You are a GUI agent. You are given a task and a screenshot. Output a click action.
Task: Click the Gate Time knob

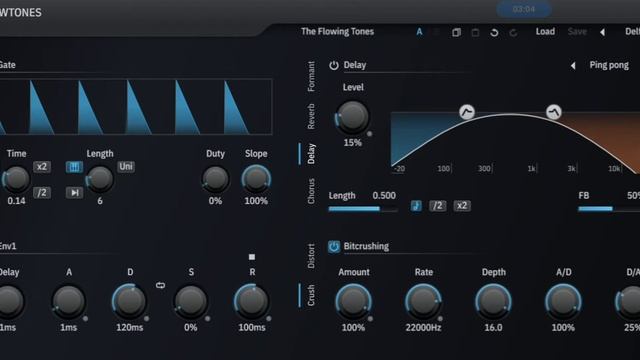[x=16, y=179]
